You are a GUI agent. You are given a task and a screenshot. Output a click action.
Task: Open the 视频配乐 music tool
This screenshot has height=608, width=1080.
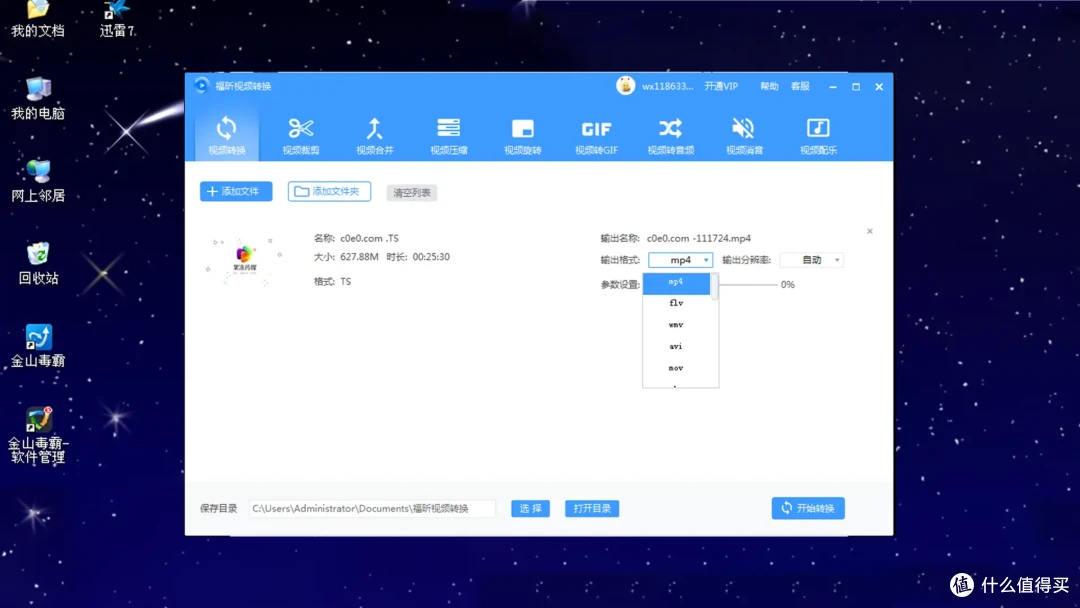coord(818,135)
